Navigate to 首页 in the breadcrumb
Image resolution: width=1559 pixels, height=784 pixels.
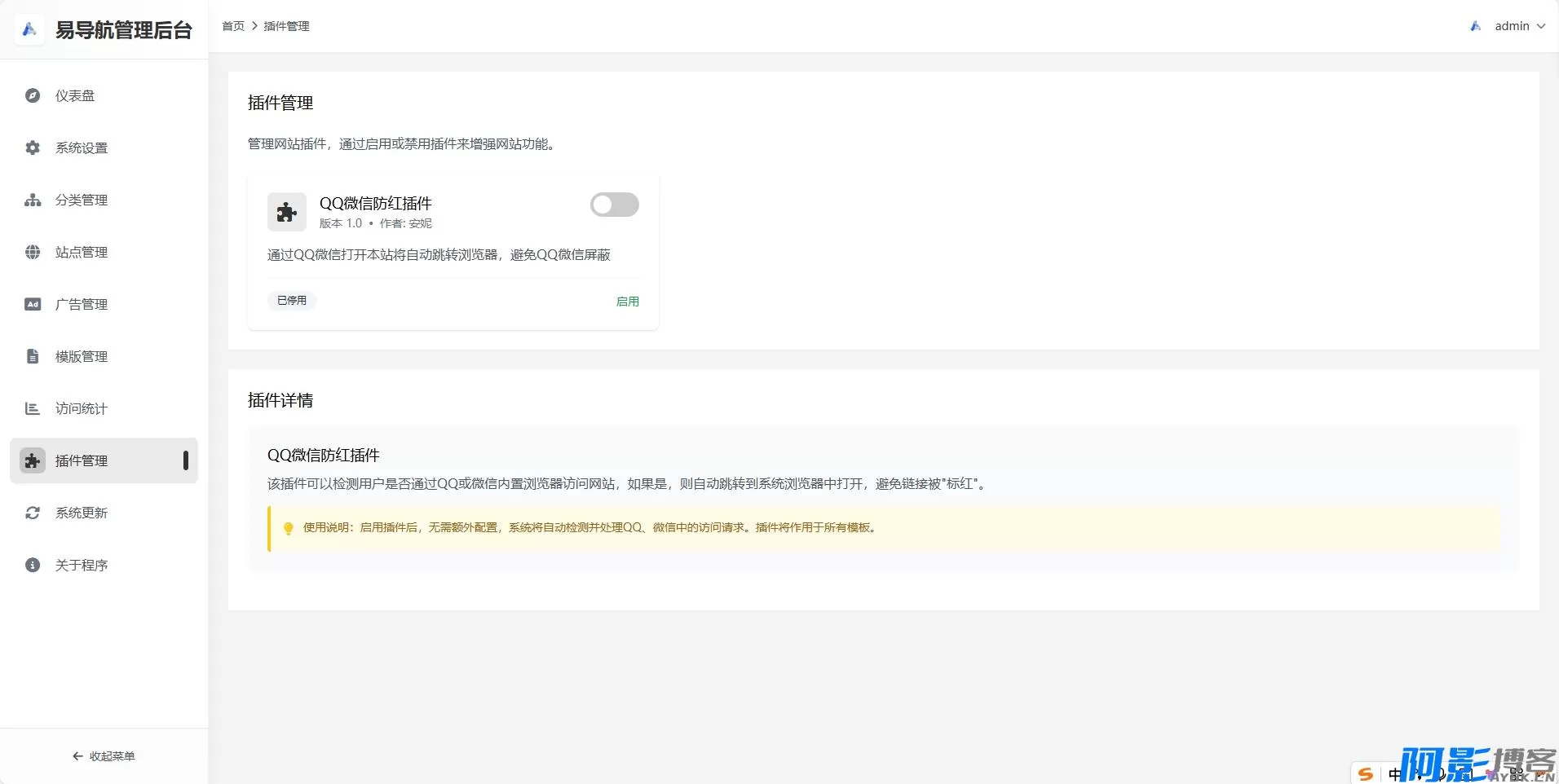tap(233, 26)
